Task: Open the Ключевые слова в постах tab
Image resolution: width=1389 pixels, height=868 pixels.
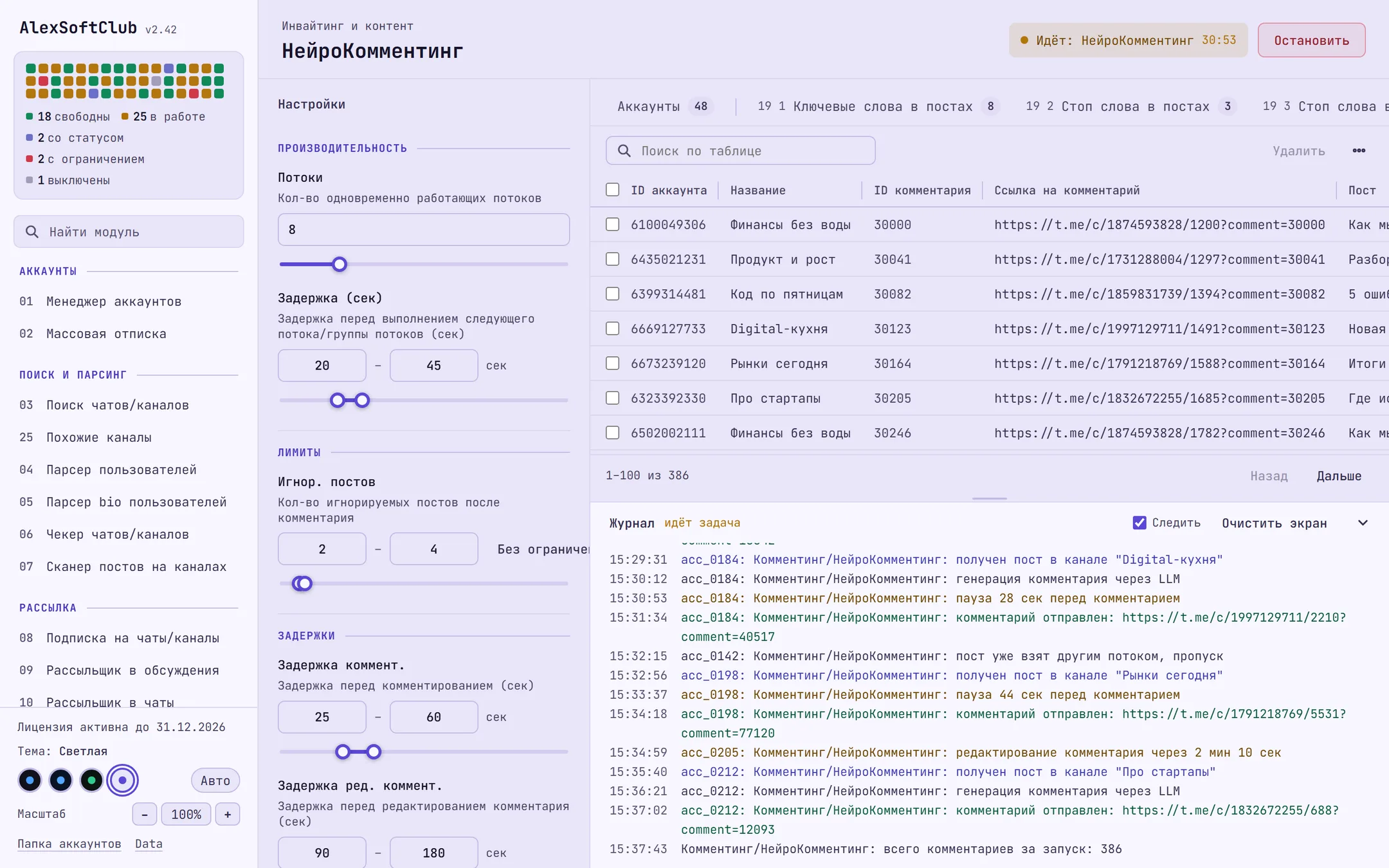Action: [879, 106]
